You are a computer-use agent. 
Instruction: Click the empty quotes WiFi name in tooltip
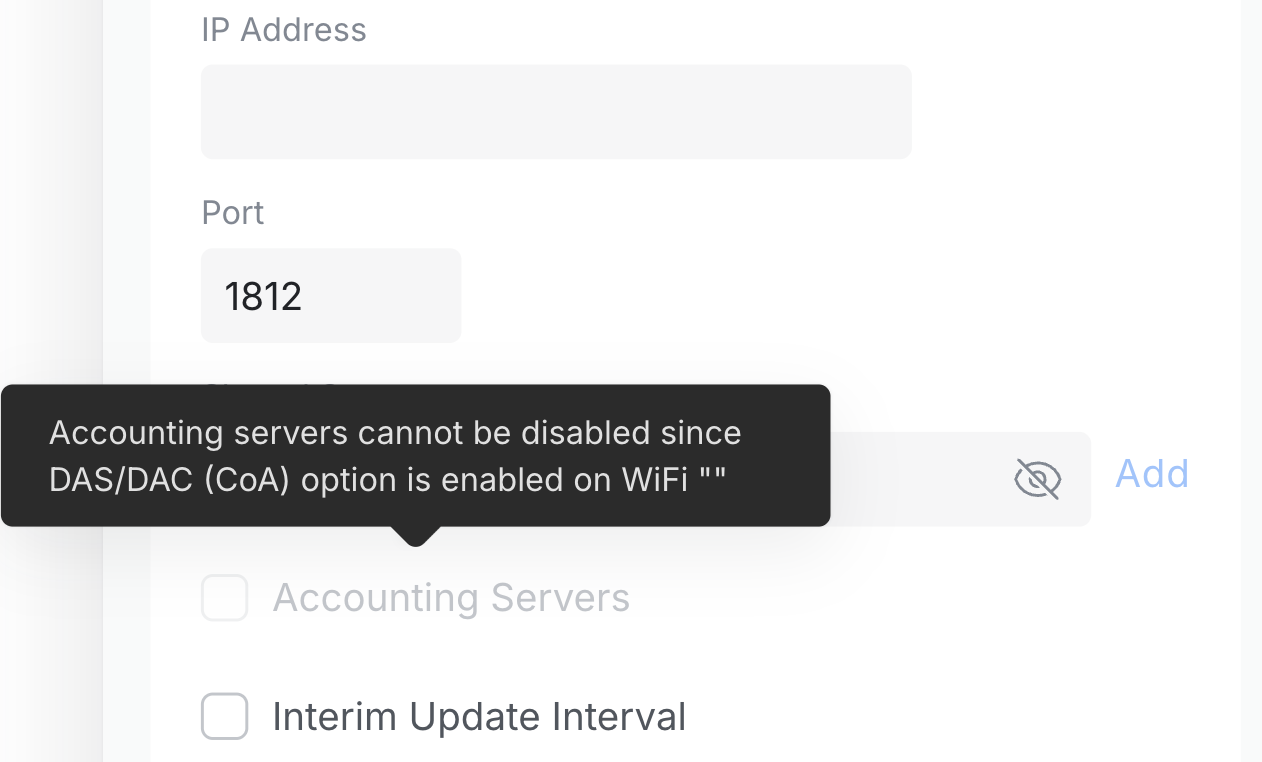click(712, 480)
